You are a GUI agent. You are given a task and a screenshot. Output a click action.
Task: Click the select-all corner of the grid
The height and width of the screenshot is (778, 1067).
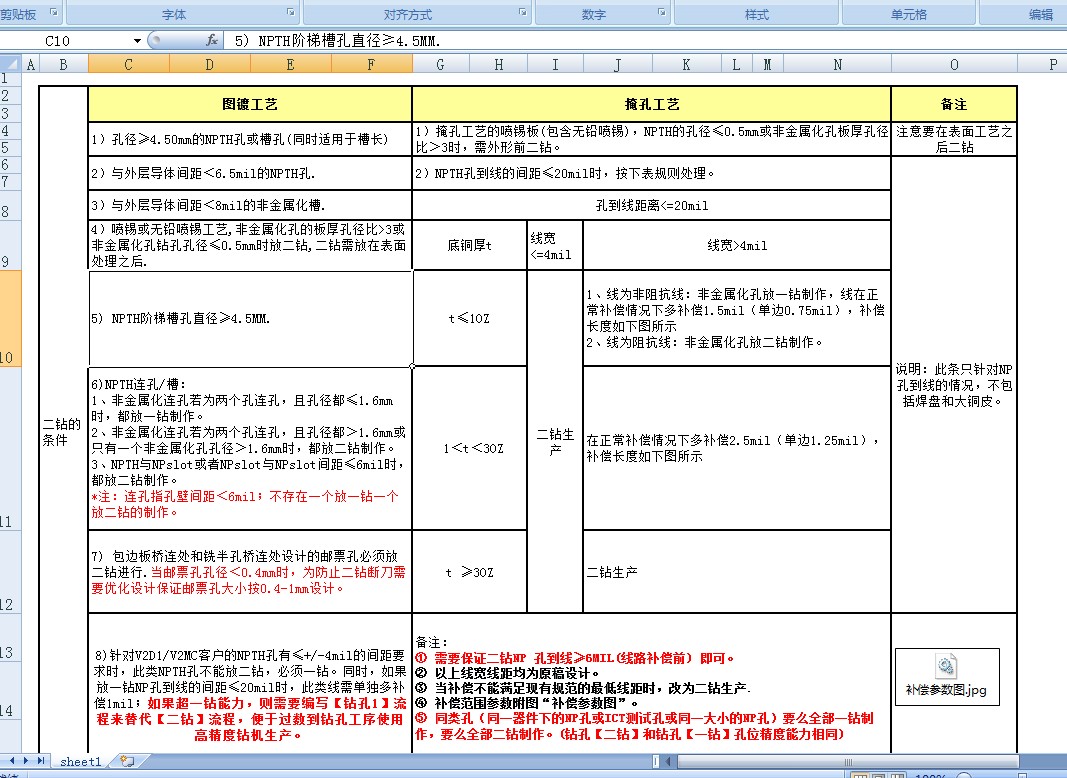[11, 64]
